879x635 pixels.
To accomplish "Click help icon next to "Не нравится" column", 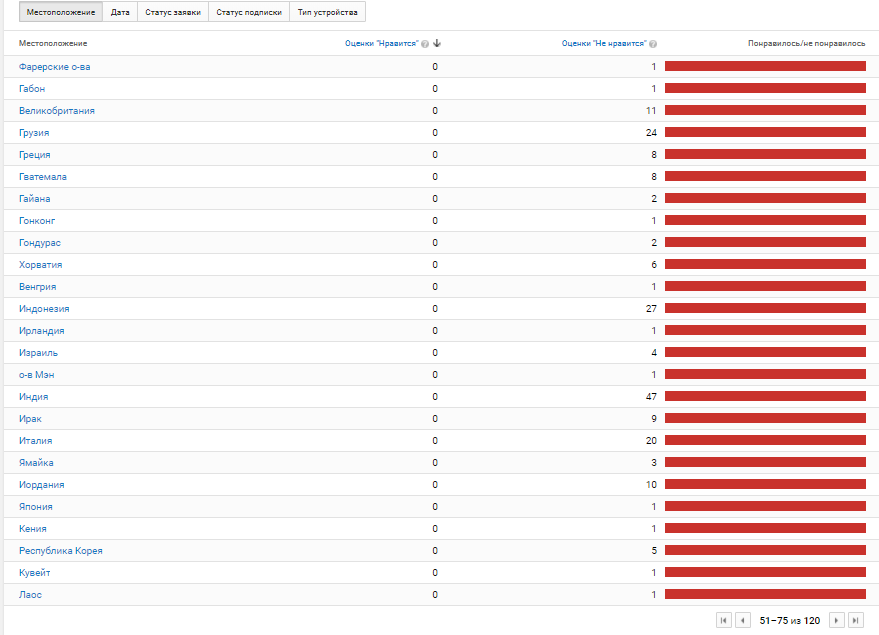I will pyautogui.click(x=652, y=44).
